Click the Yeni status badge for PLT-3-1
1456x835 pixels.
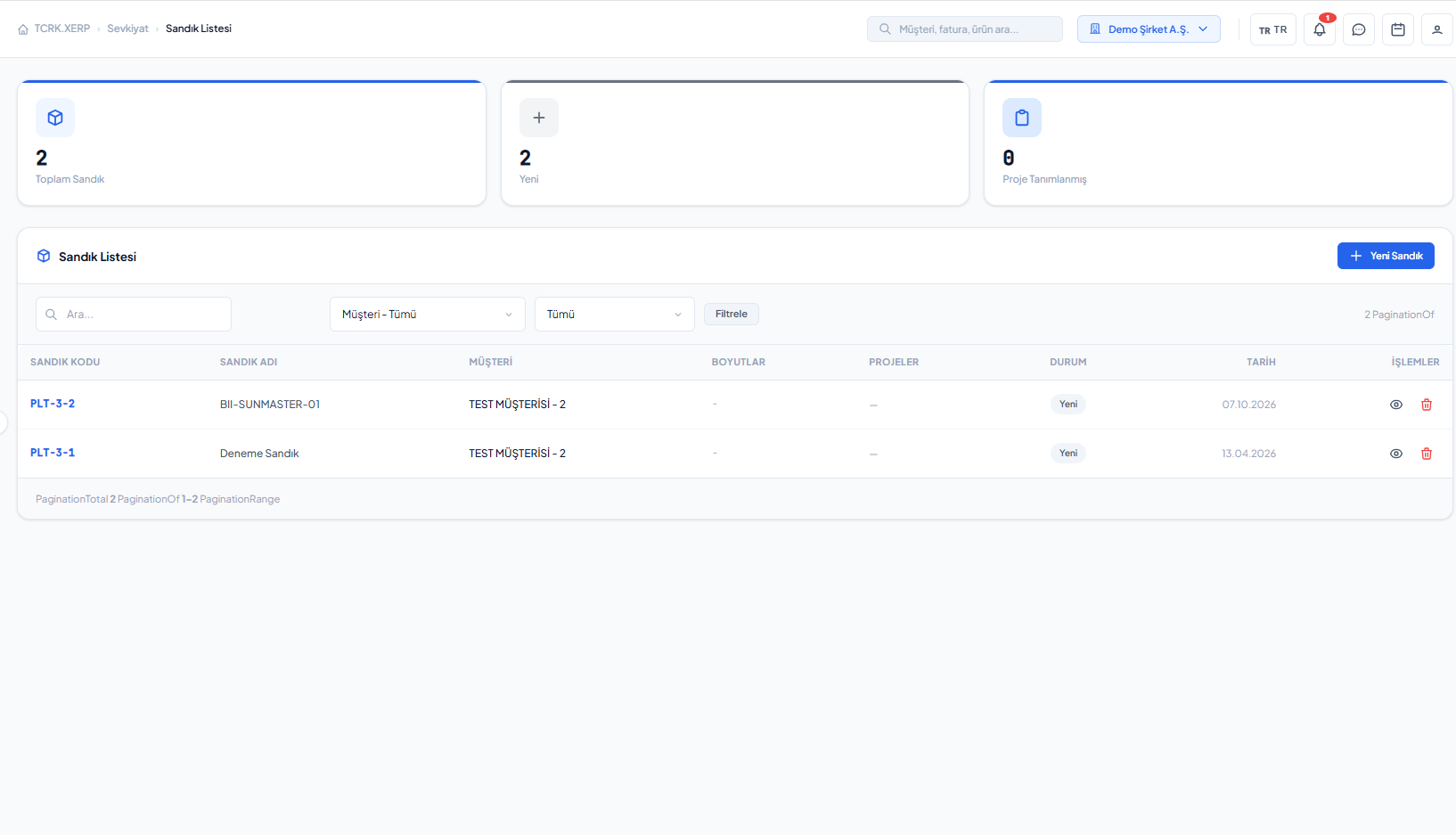1068,454
